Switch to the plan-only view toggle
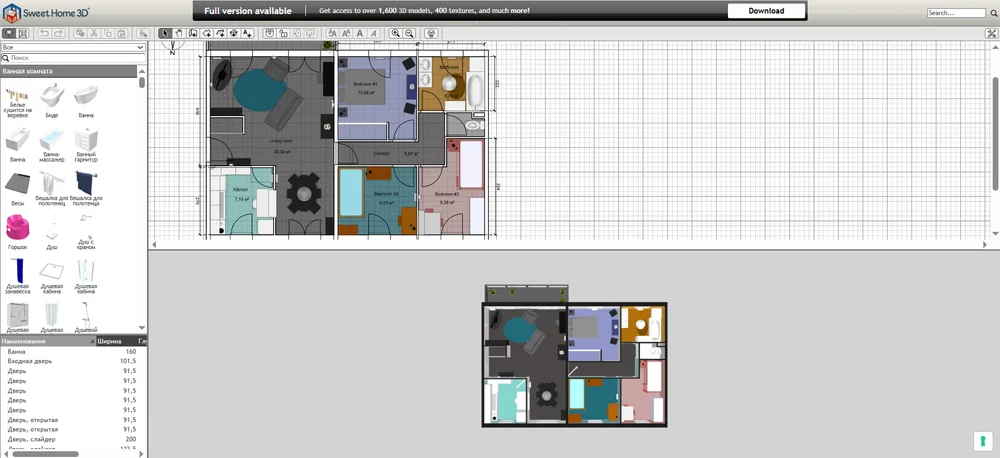Viewport: 1000px width, 458px height. click(23, 33)
